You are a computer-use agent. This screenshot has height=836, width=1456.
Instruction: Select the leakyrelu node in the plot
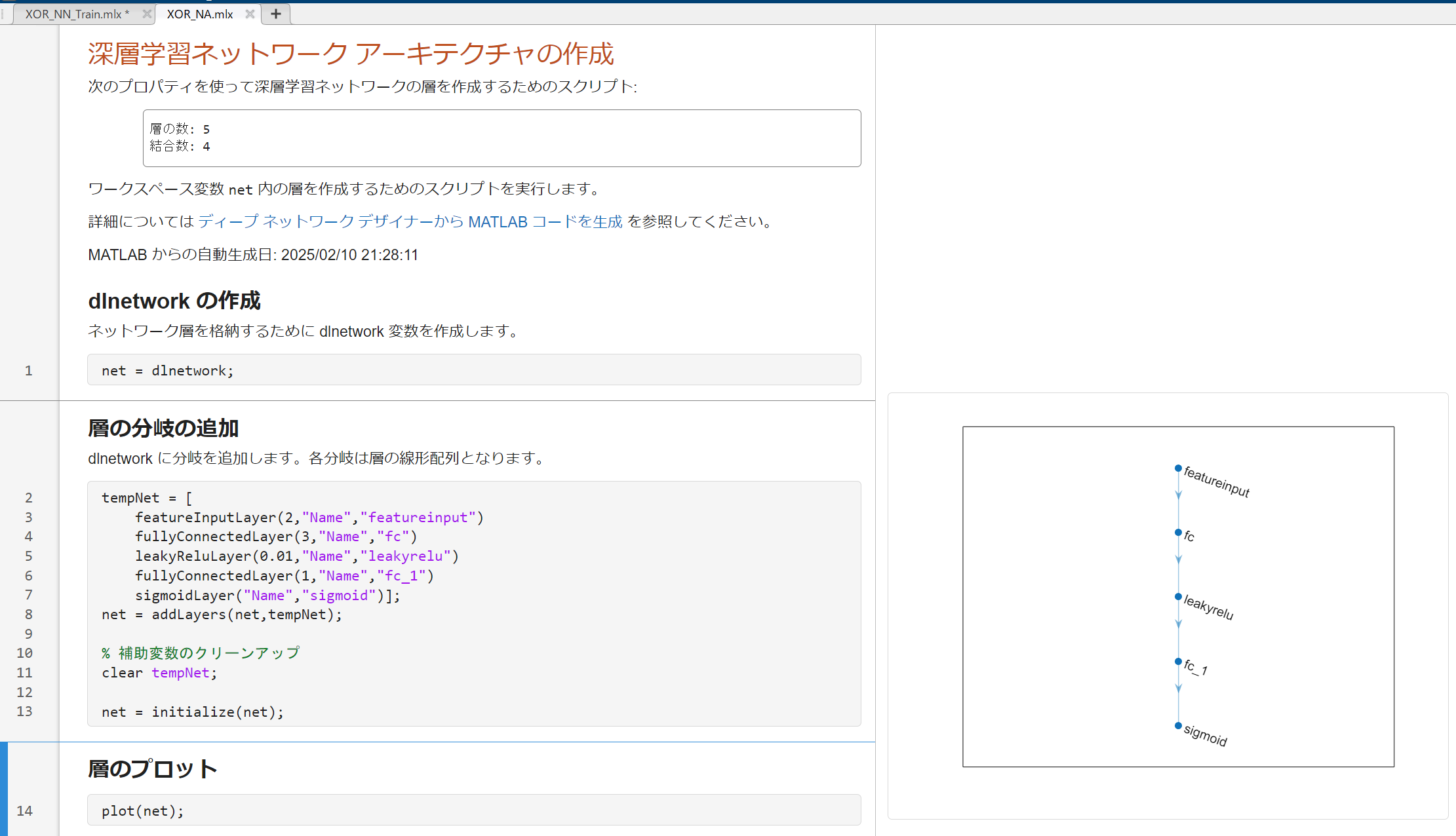[1178, 597]
